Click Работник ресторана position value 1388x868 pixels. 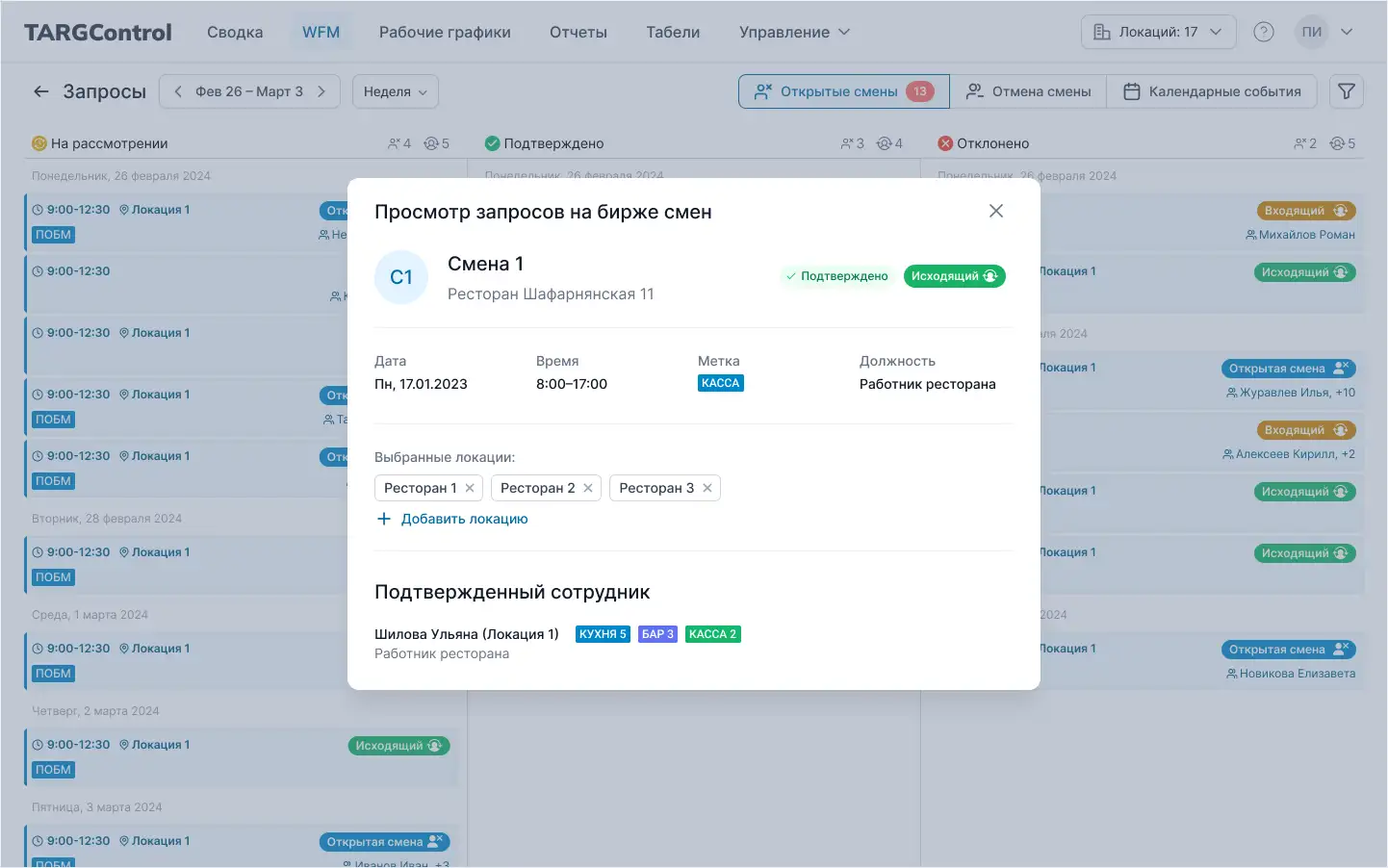tap(928, 384)
